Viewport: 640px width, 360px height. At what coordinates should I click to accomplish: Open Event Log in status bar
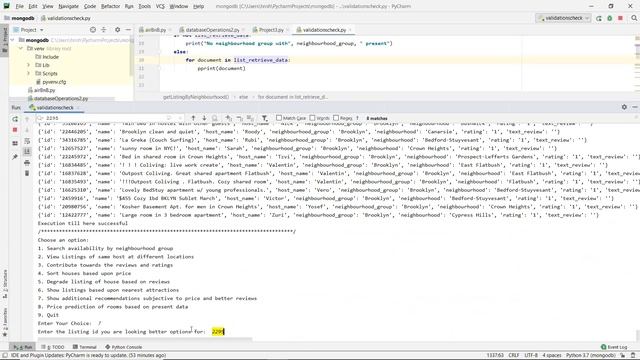[x=614, y=347]
